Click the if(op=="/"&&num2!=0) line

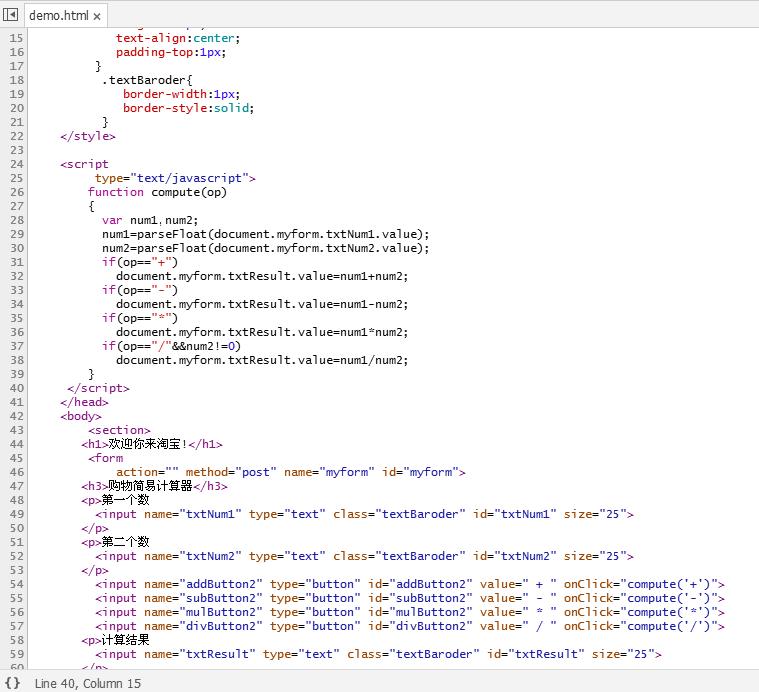pyautogui.click(x=171, y=346)
